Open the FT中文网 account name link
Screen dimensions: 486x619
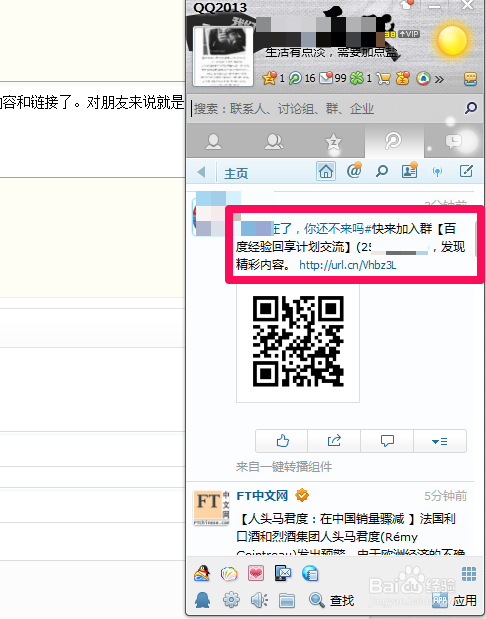[262, 495]
